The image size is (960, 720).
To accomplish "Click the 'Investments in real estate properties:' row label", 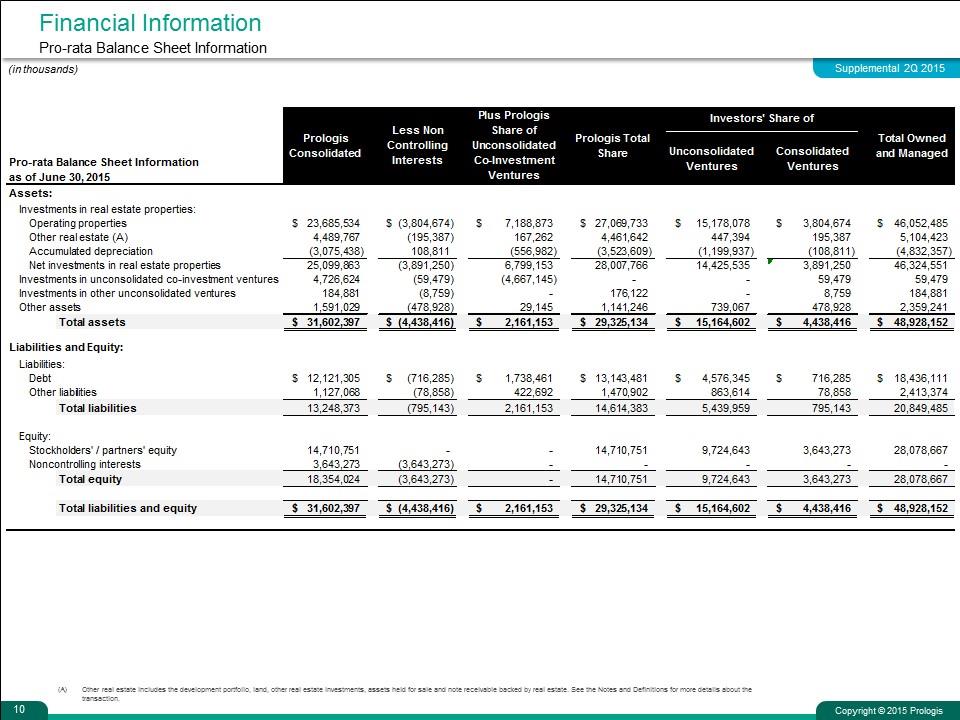I will [107, 209].
